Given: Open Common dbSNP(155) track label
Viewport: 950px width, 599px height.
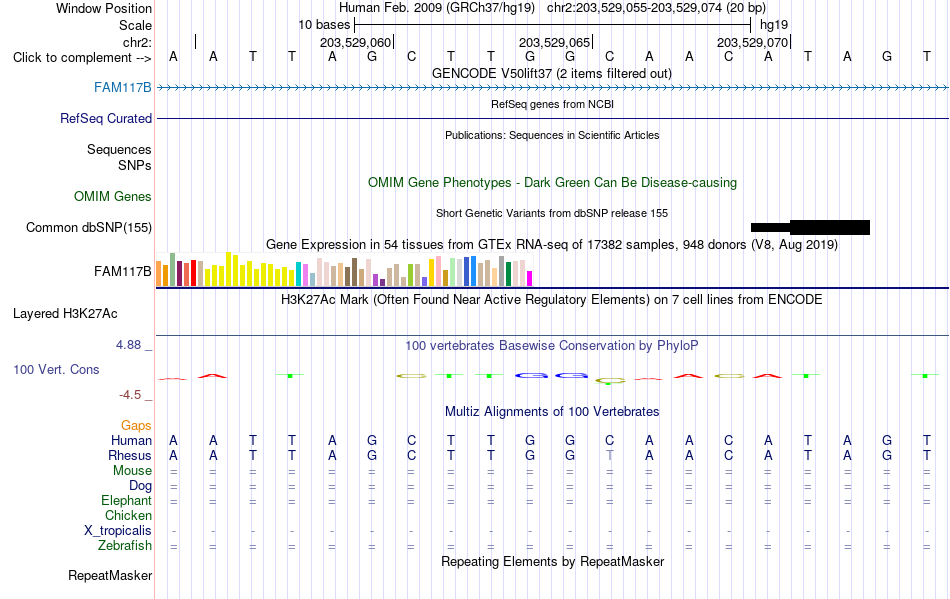Looking at the screenshot, I should [x=88, y=227].
